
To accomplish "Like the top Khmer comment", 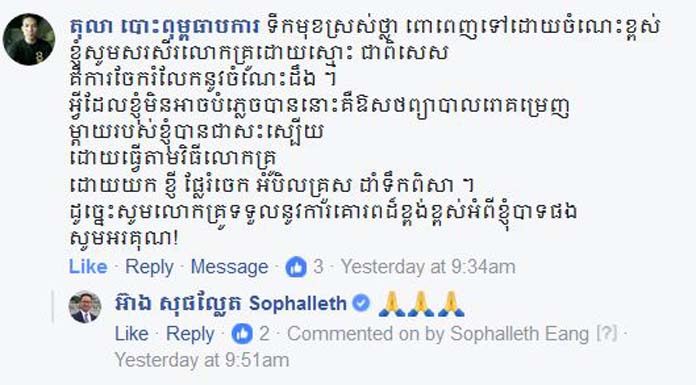I will (88, 267).
